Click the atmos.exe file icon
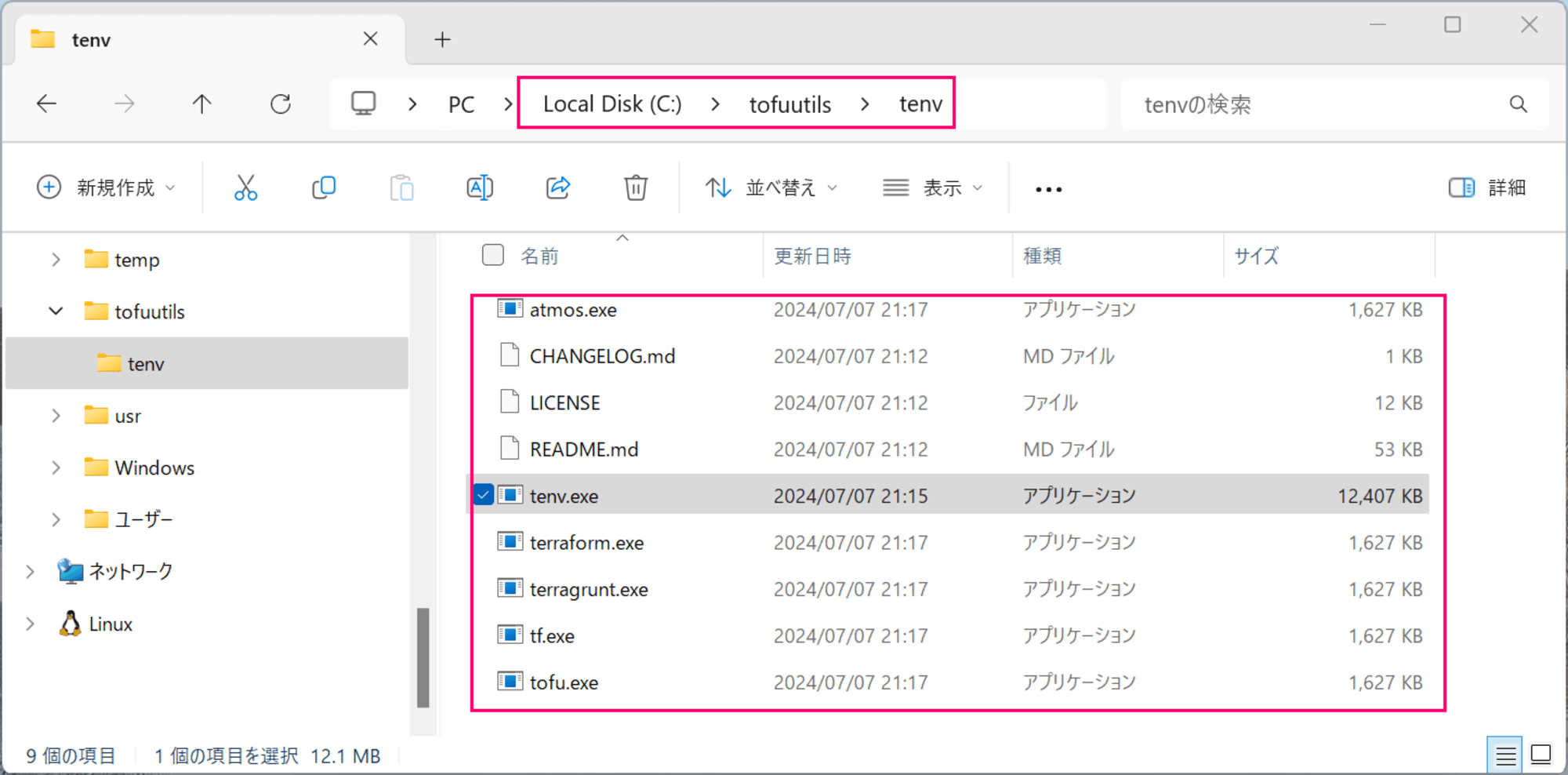 (x=510, y=309)
